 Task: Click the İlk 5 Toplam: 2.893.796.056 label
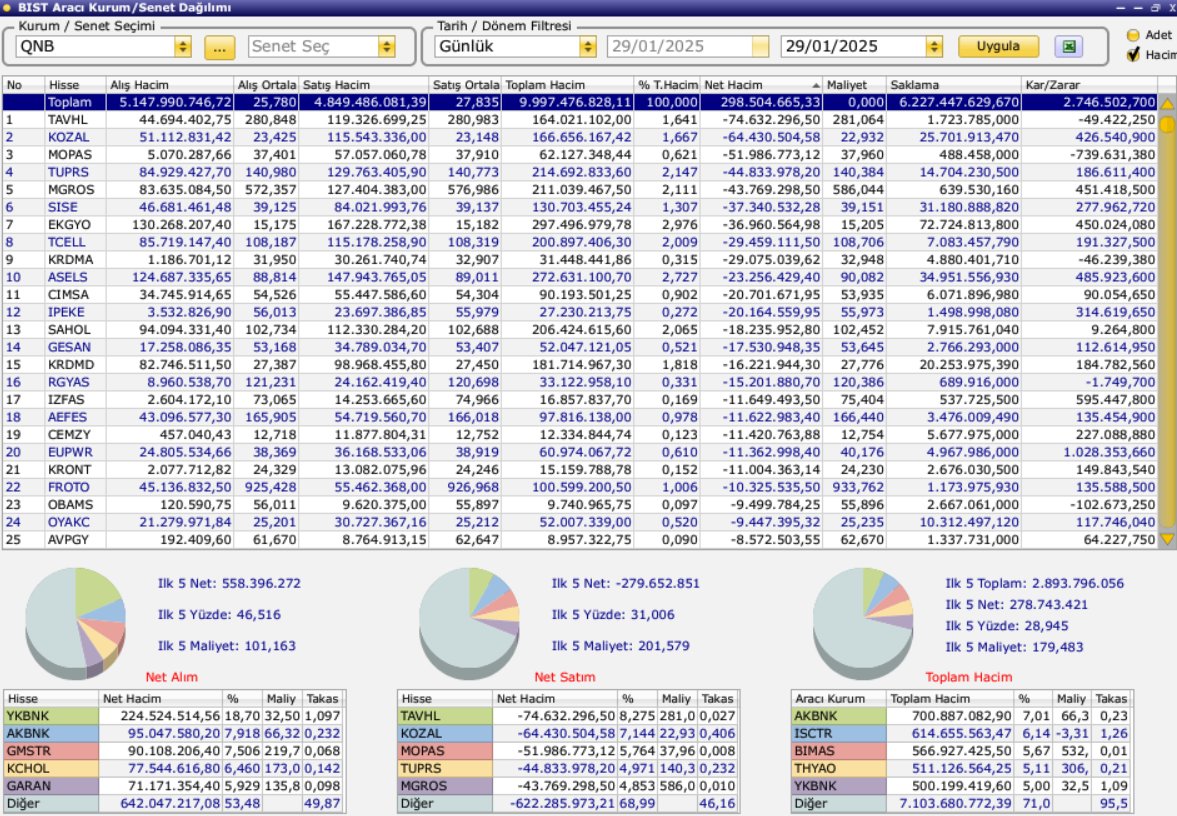click(1034, 583)
